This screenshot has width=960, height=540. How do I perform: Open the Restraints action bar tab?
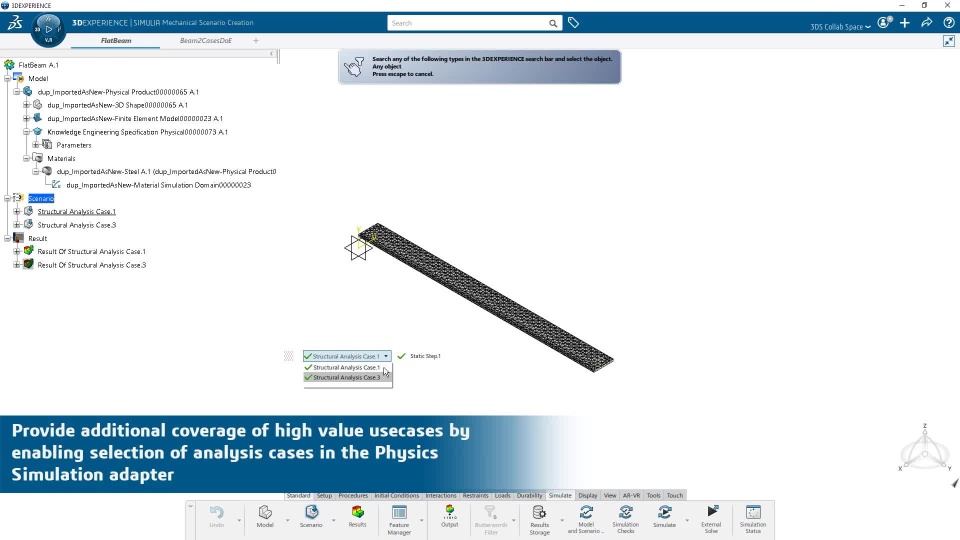(x=476, y=495)
